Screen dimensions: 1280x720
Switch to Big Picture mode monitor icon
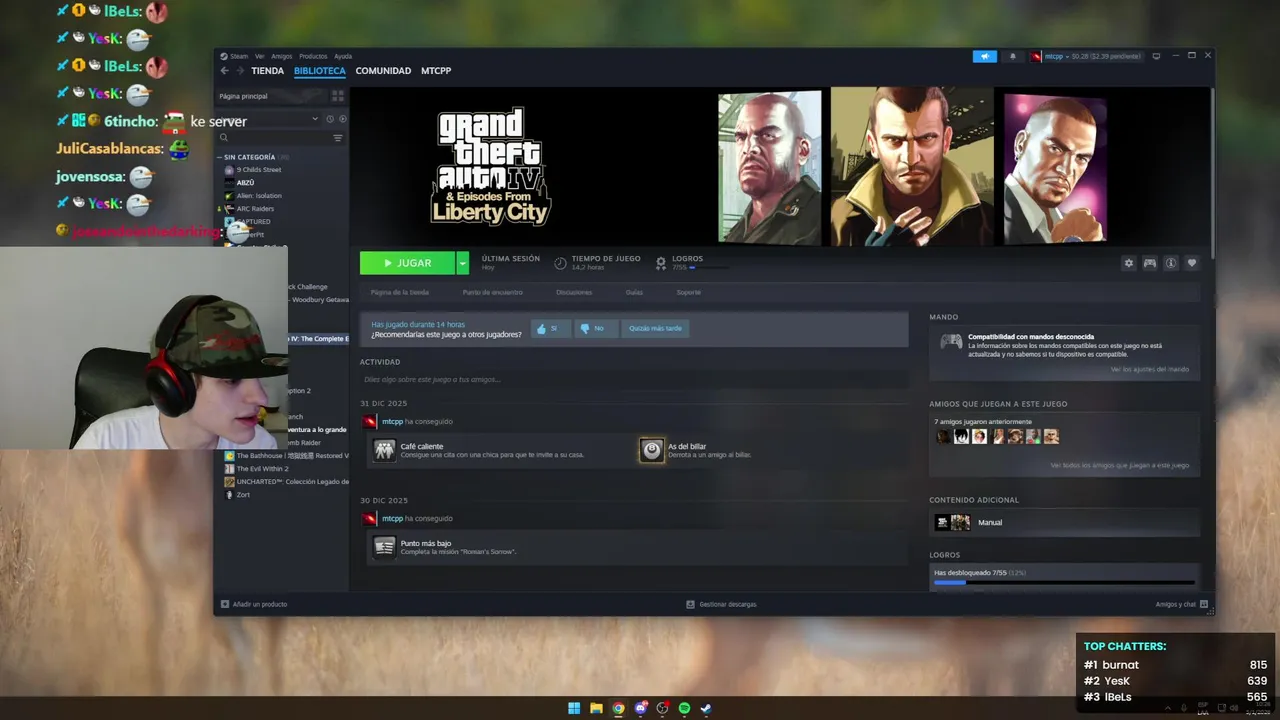click(1156, 56)
